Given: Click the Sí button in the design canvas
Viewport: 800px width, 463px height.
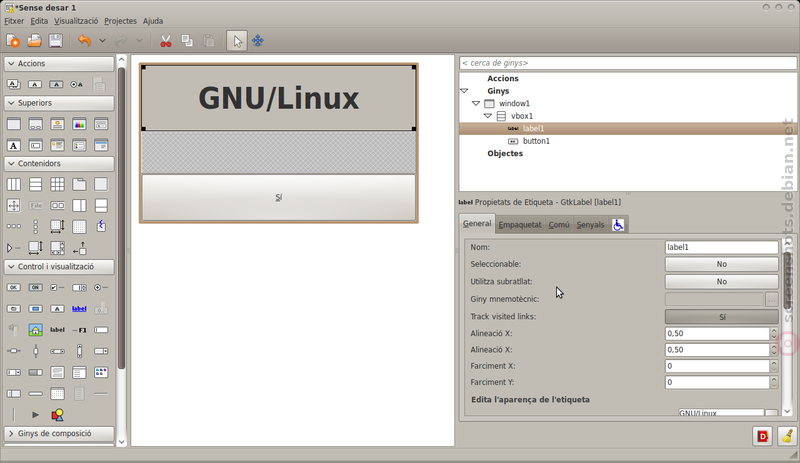Looking at the screenshot, I should (x=279, y=198).
